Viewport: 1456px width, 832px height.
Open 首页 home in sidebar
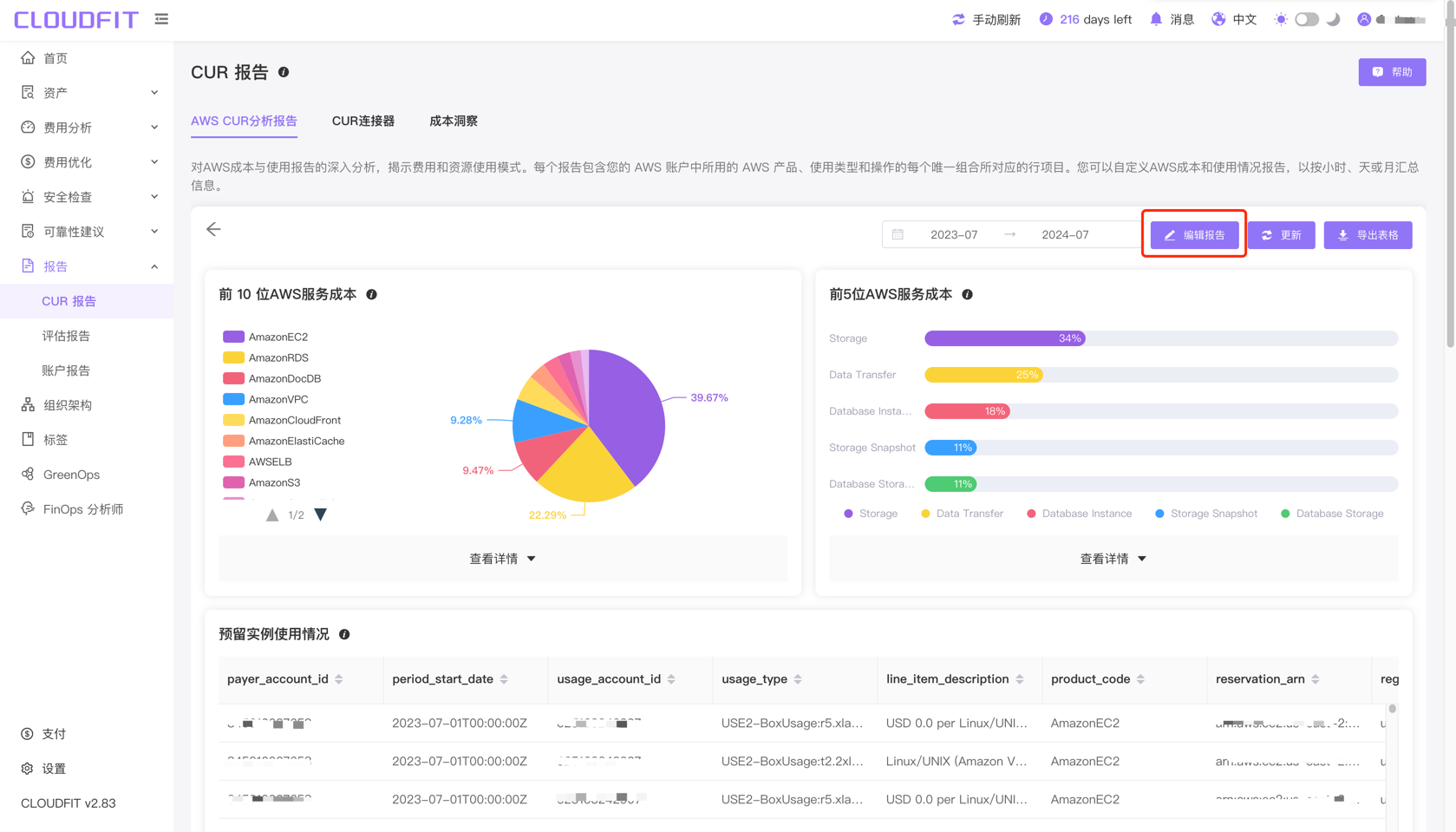pos(87,58)
